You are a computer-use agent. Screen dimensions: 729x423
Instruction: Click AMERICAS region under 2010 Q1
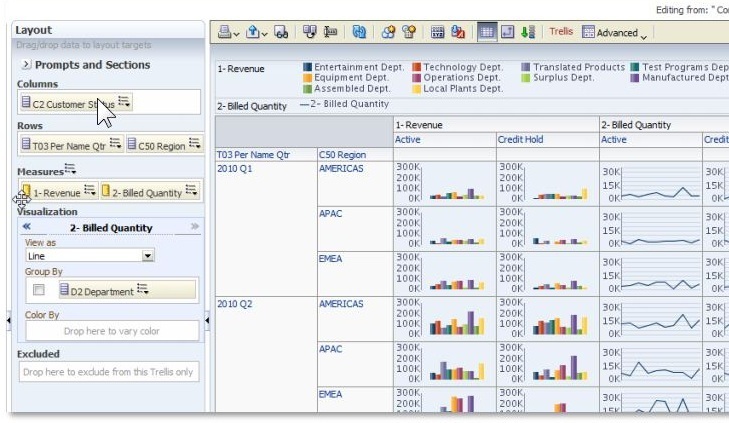pyautogui.click(x=341, y=168)
